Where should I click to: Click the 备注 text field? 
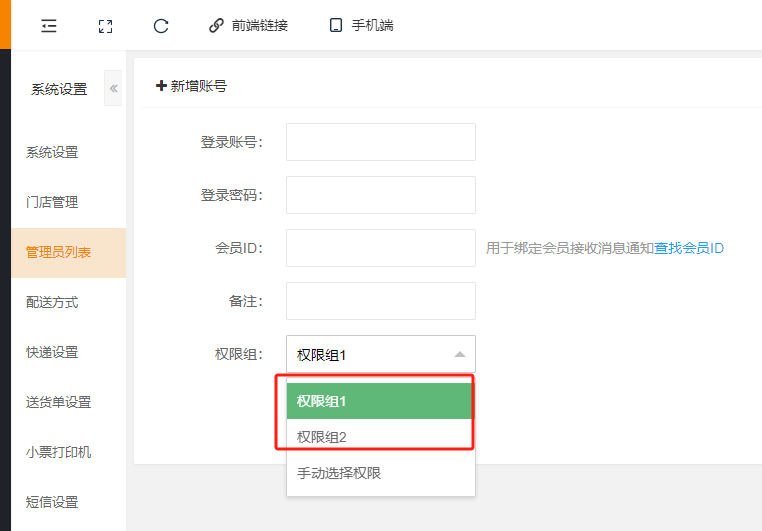(380, 300)
